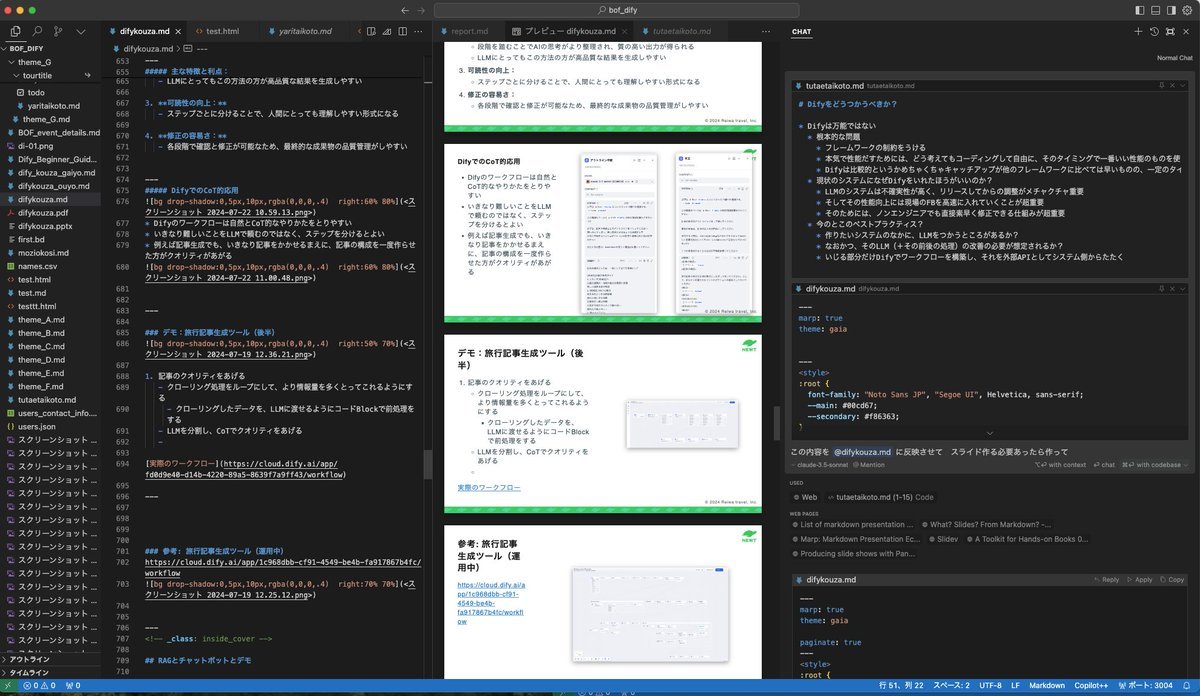Expand the タイムライン section
The width and height of the screenshot is (1200, 696).
tap(50, 673)
